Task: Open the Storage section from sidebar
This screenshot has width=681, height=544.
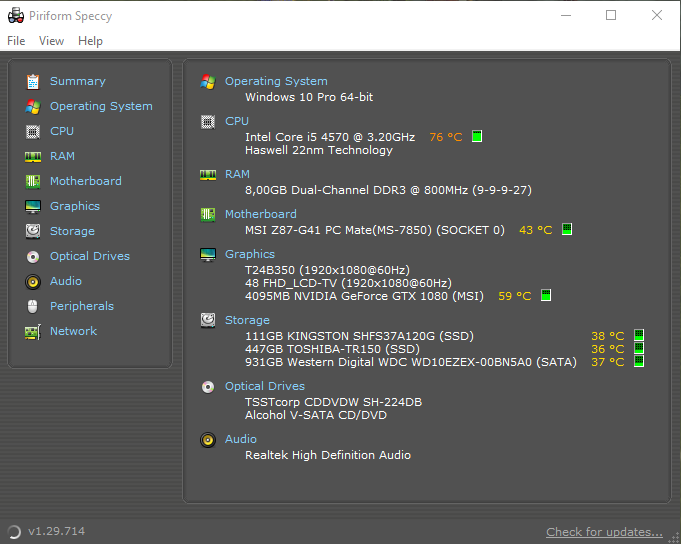Action: [72, 231]
